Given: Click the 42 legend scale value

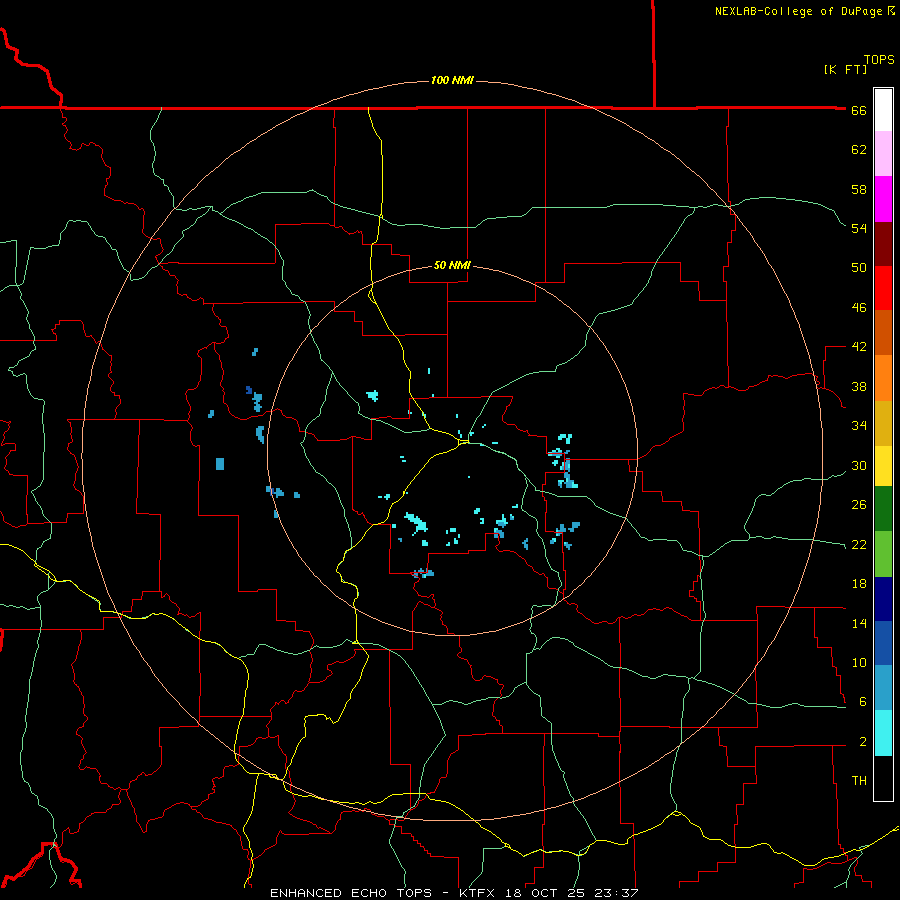Looking at the screenshot, I should tap(859, 347).
